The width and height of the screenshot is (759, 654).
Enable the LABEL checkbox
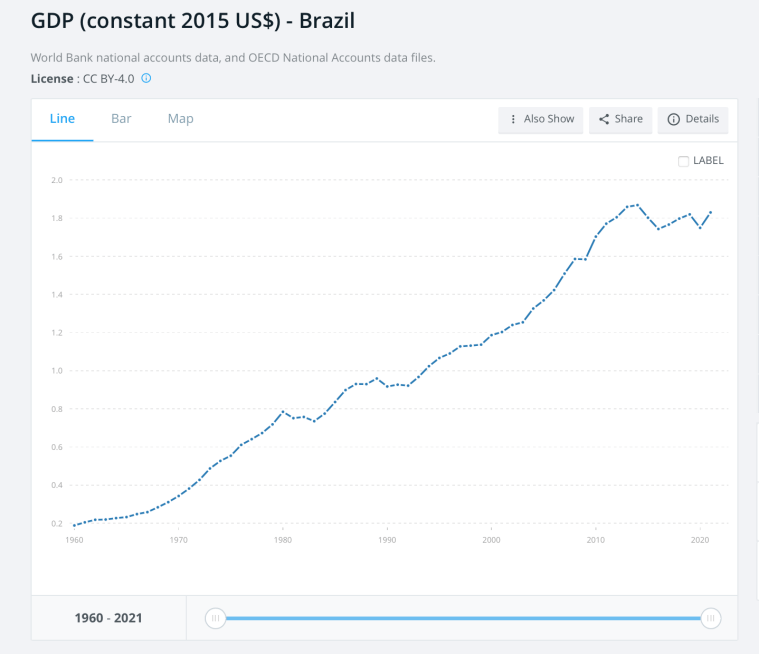tap(683, 161)
